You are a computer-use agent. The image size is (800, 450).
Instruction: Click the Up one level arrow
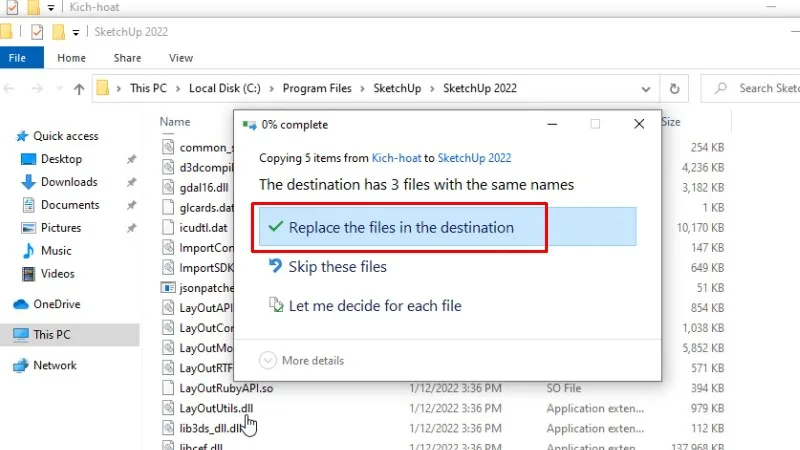pyautogui.click(x=79, y=89)
